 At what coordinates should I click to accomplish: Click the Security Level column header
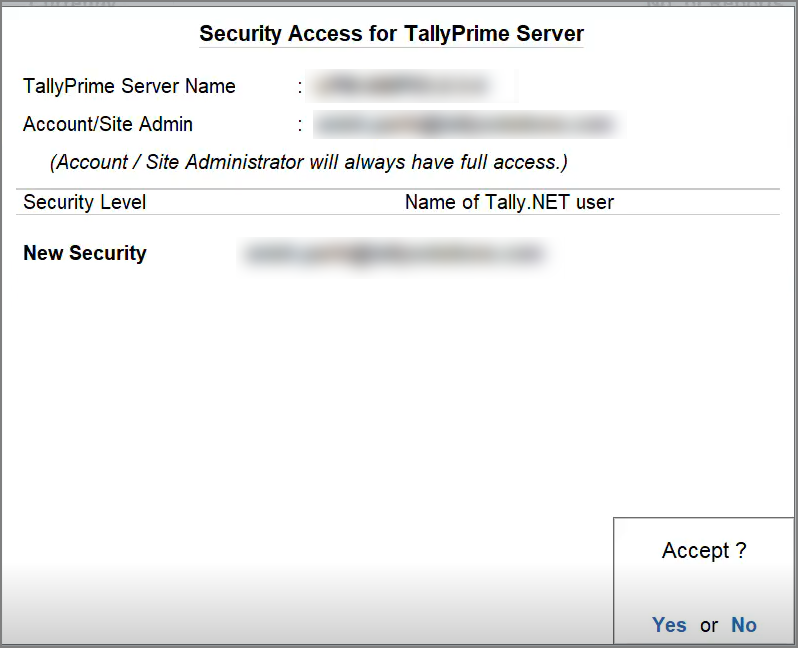[85, 202]
